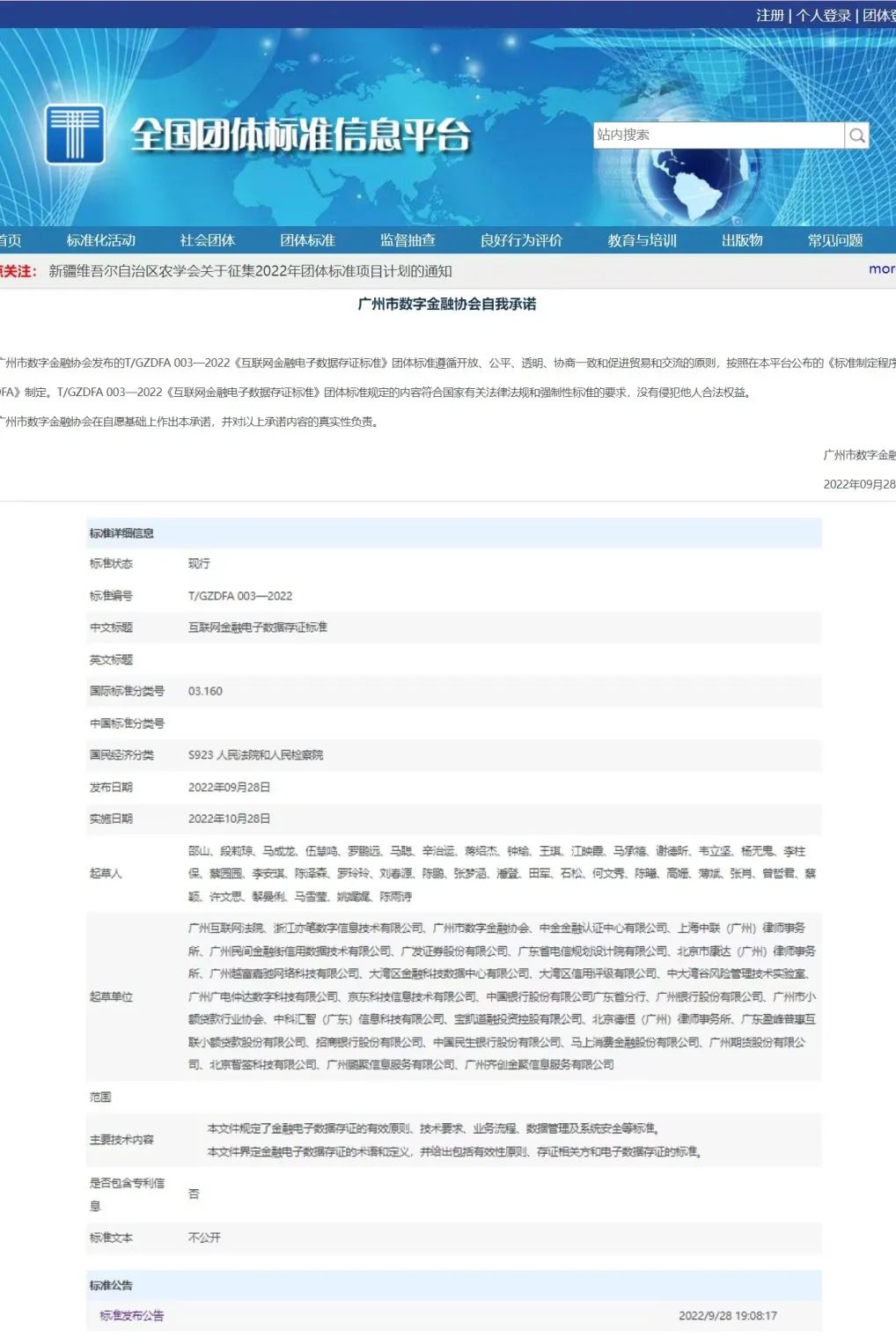Click the 标准状态 value 现行

tap(199, 563)
